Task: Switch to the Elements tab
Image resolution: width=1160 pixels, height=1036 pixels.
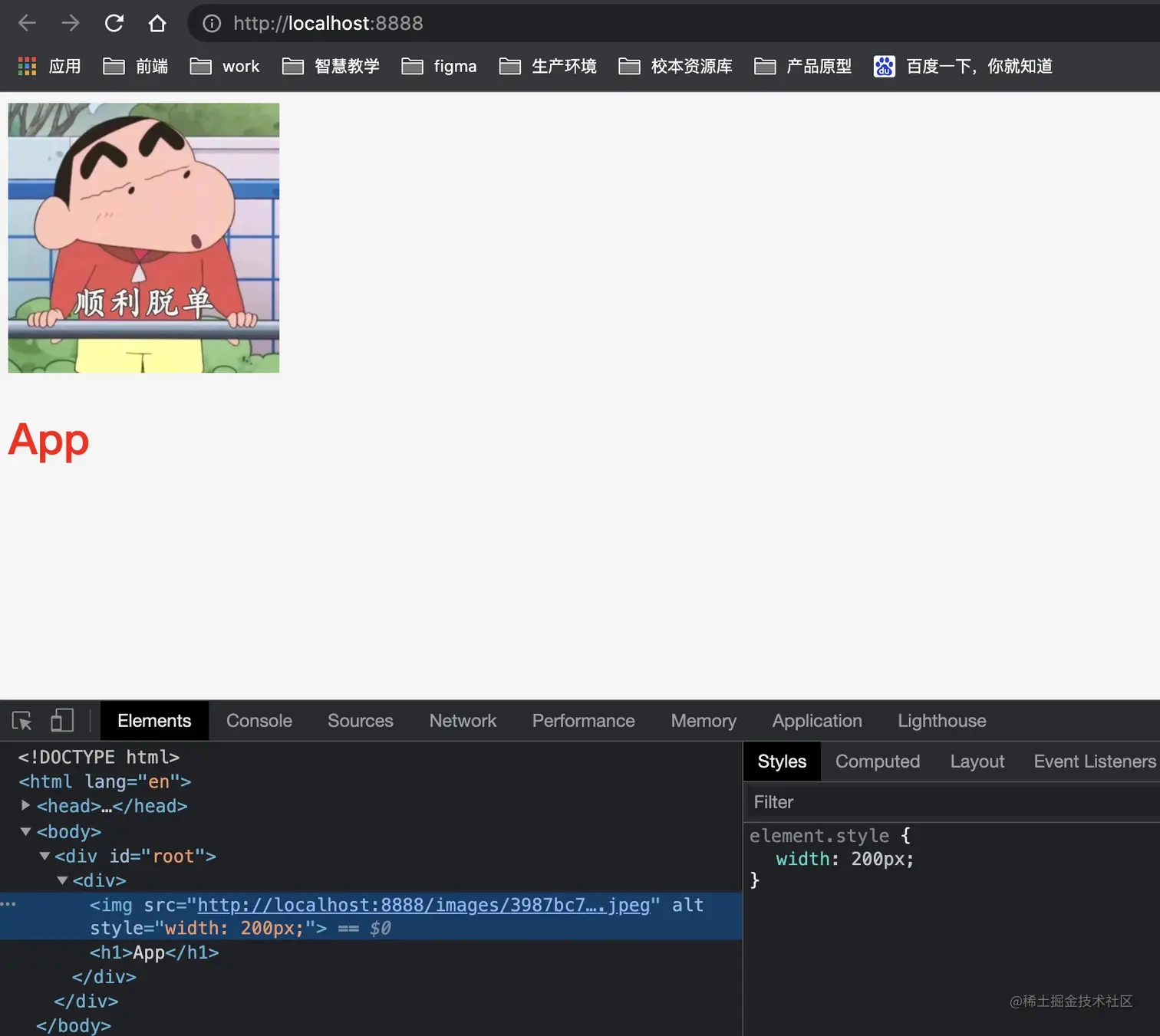Action: (x=154, y=721)
